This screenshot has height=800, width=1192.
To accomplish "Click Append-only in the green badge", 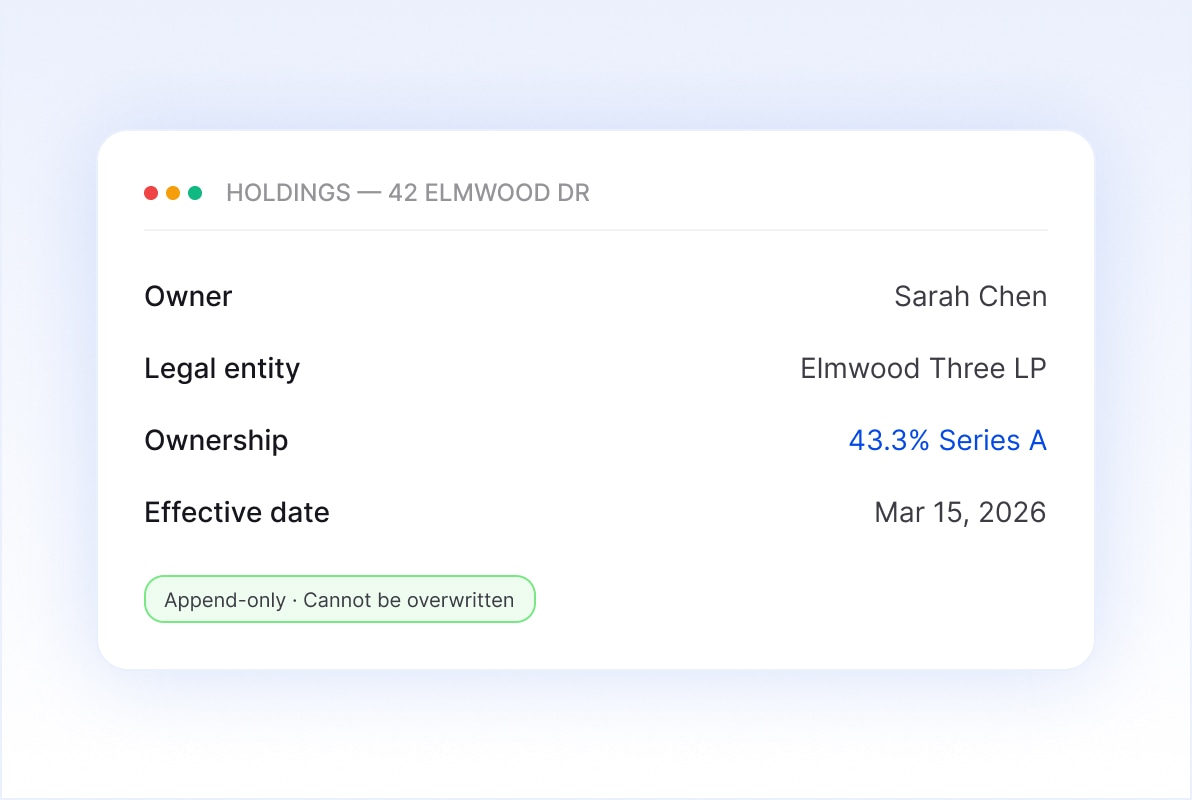I will click(x=225, y=600).
